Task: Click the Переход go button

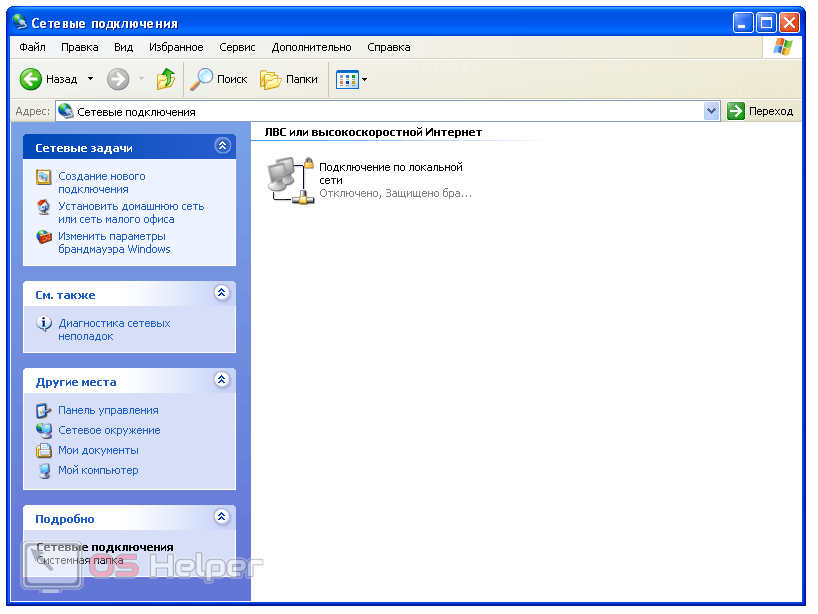Action: [x=760, y=111]
